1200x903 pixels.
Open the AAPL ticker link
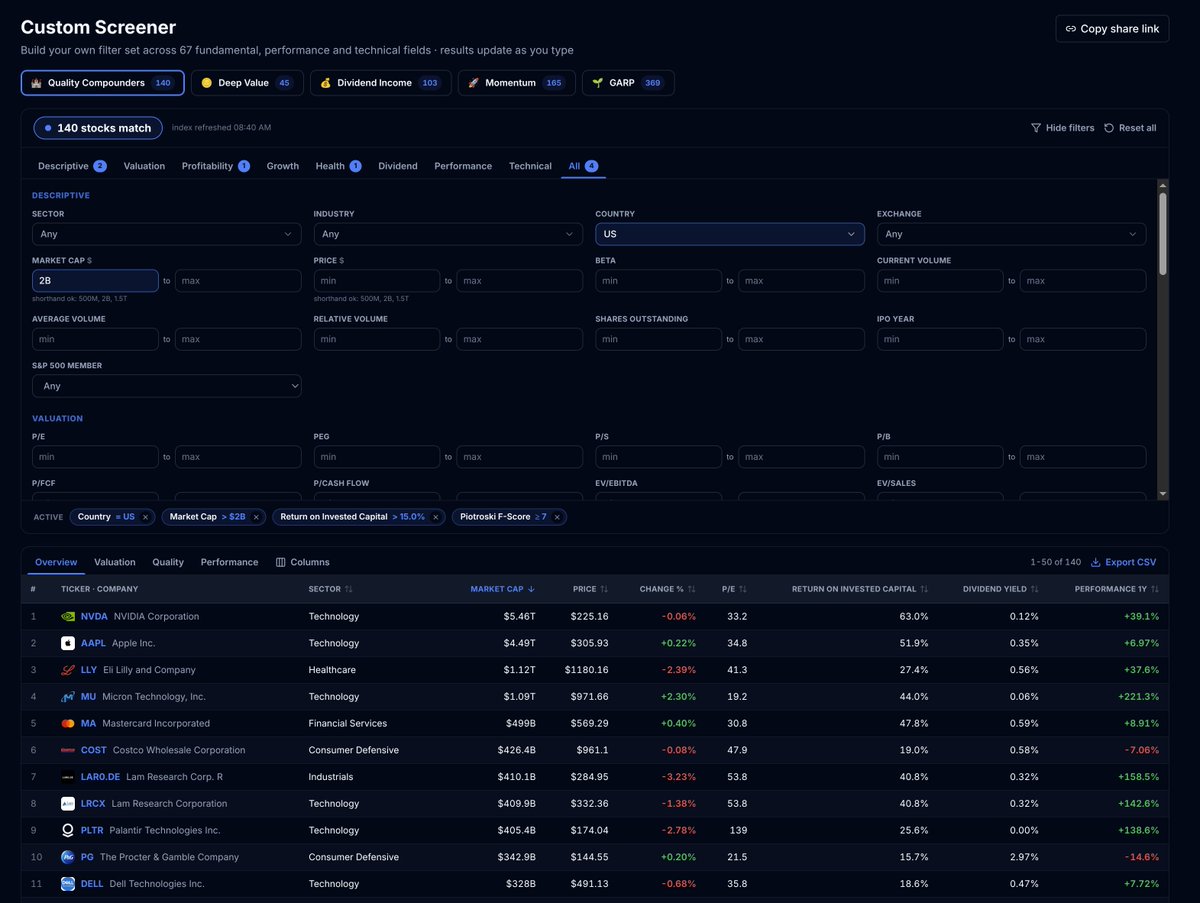pos(93,643)
